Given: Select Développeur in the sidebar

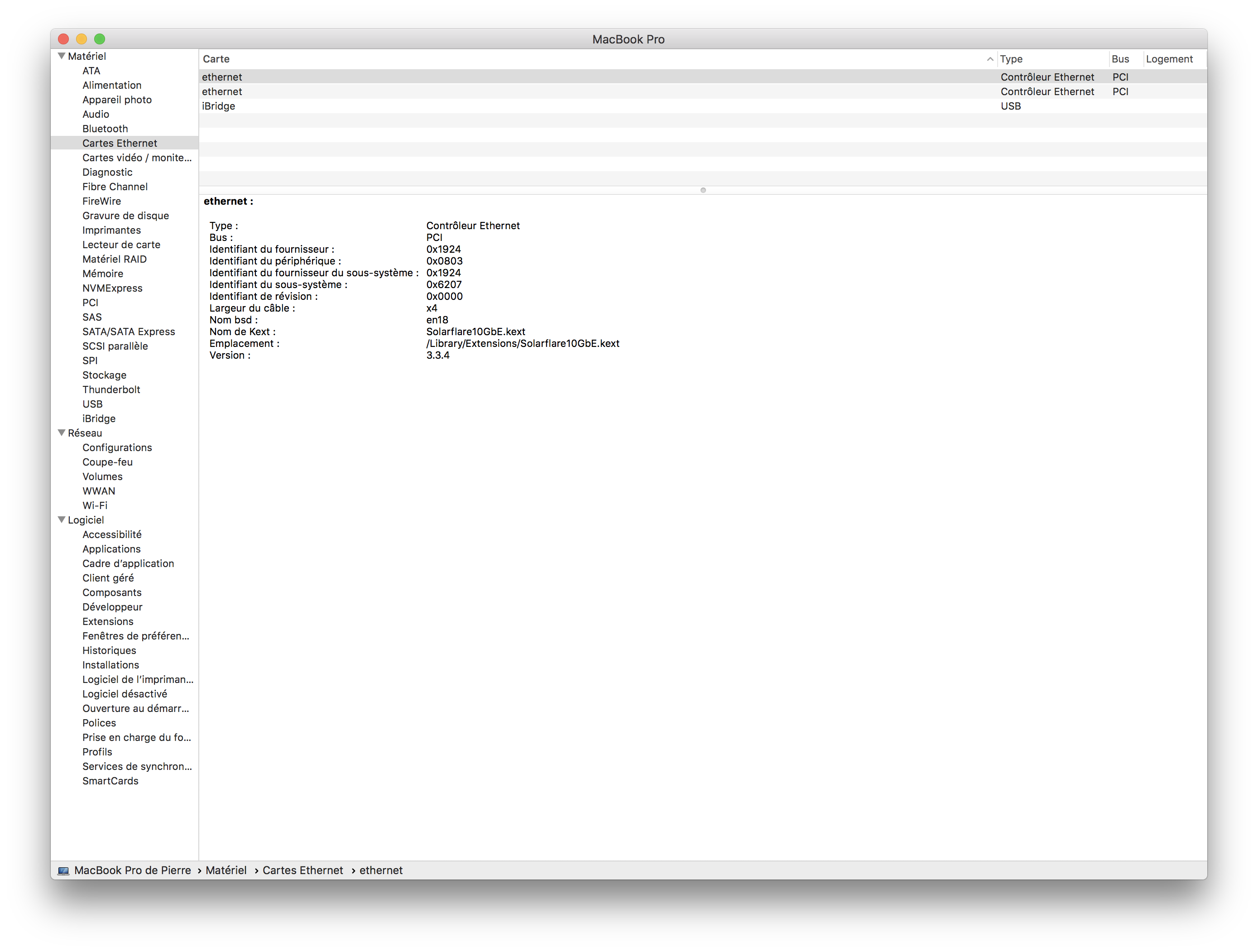Looking at the screenshot, I should (112, 607).
